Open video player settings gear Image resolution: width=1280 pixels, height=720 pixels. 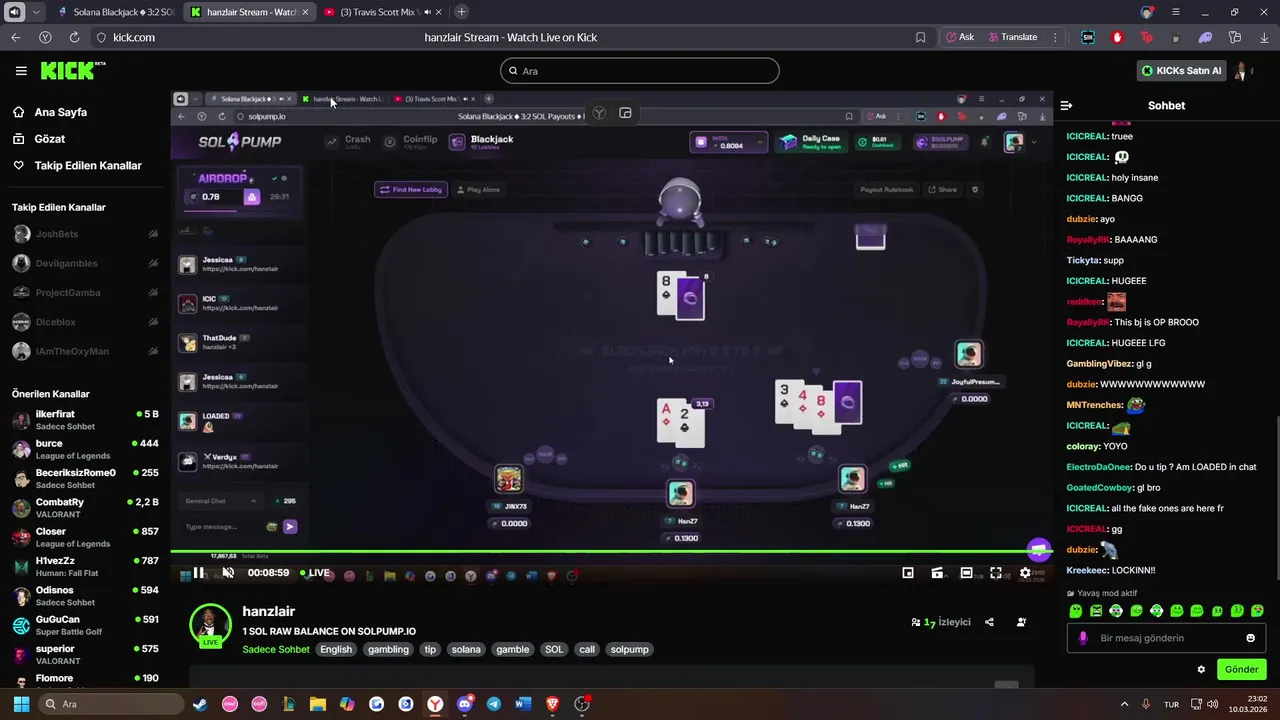pyautogui.click(x=1025, y=573)
